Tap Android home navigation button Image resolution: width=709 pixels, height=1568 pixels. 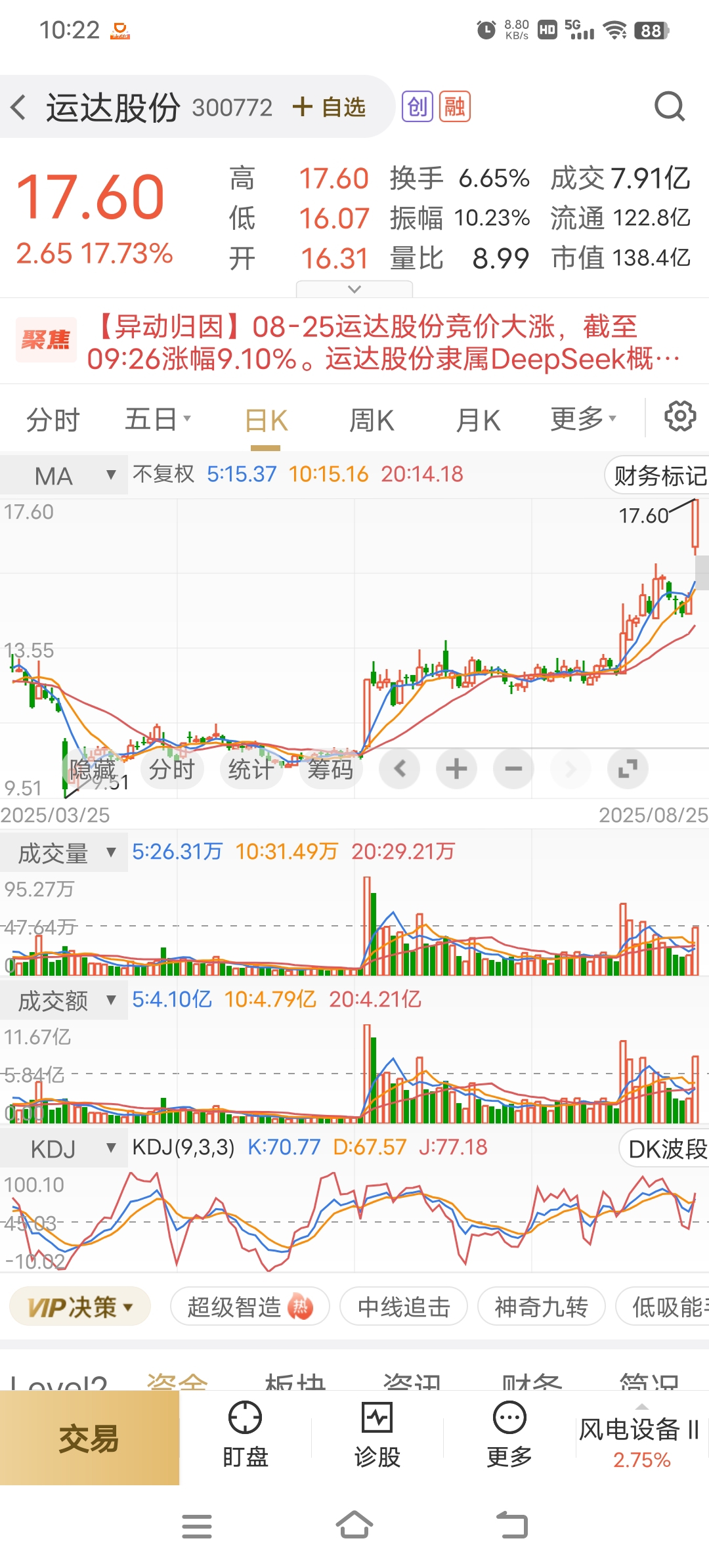[x=354, y=1525]
